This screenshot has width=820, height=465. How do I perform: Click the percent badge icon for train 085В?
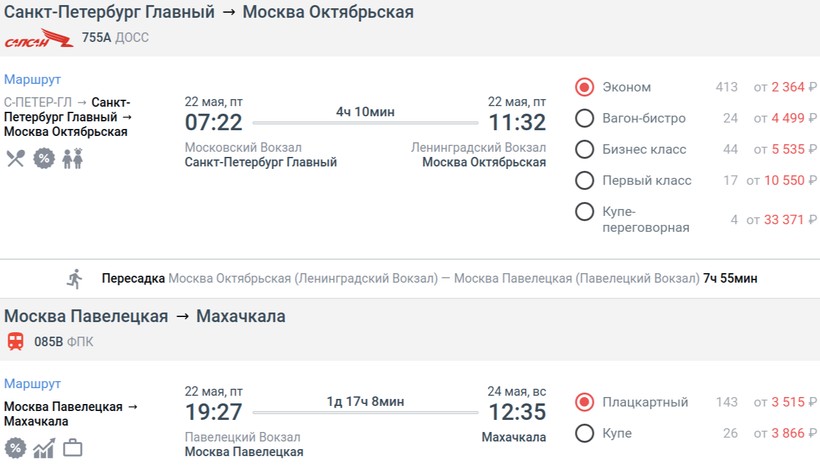pos(15,448)
